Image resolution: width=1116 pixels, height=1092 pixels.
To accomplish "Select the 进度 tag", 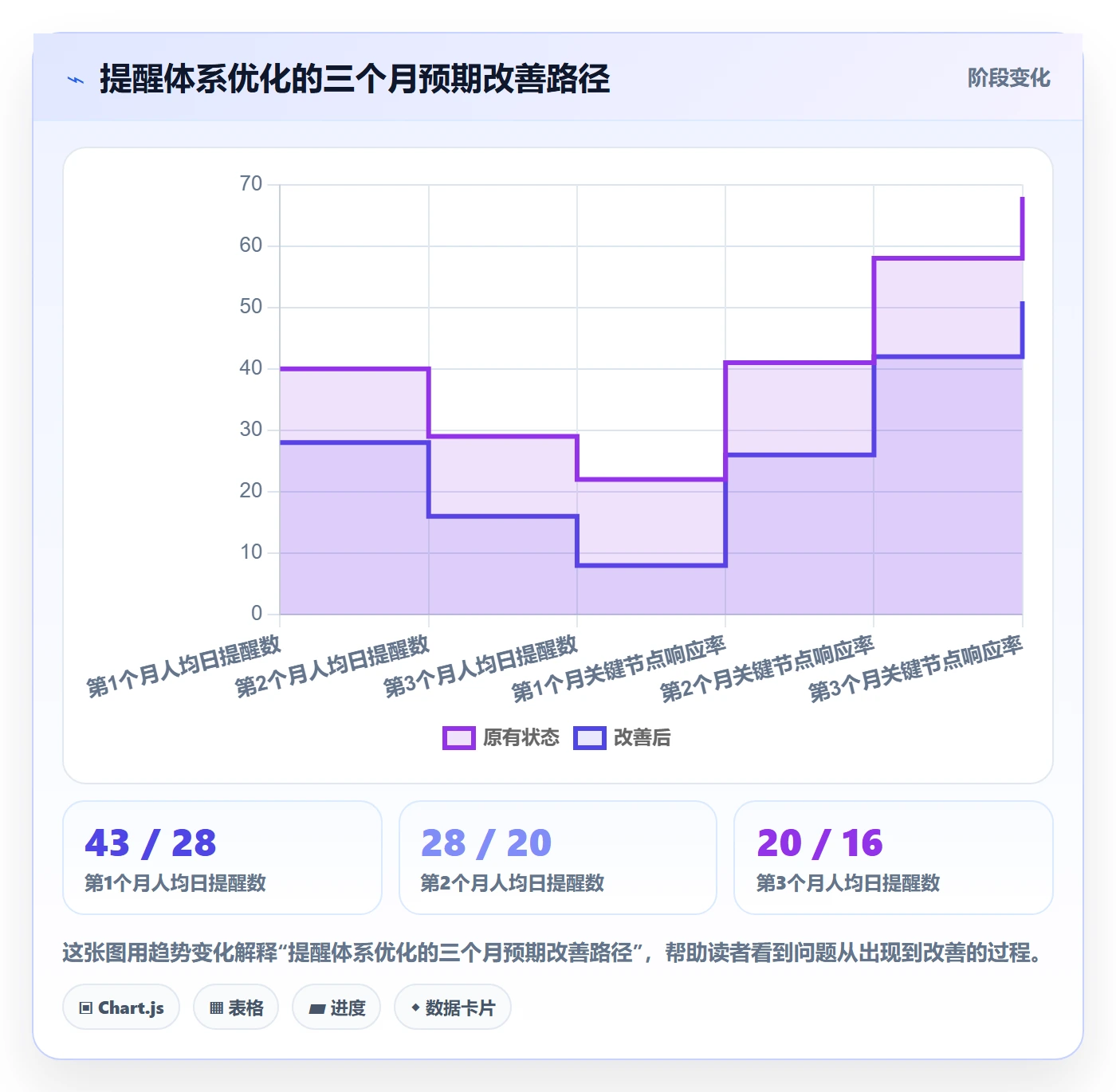I will [336, 1008].
